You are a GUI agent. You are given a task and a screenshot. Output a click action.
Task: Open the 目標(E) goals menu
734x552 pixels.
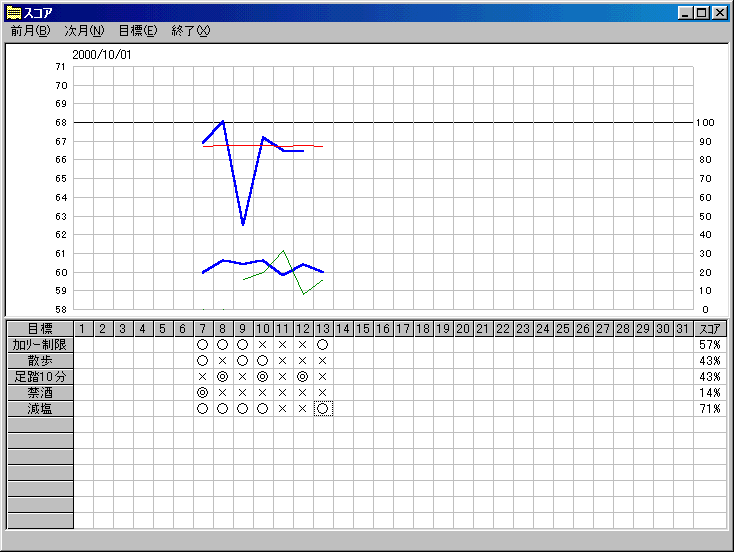(138, 31)
